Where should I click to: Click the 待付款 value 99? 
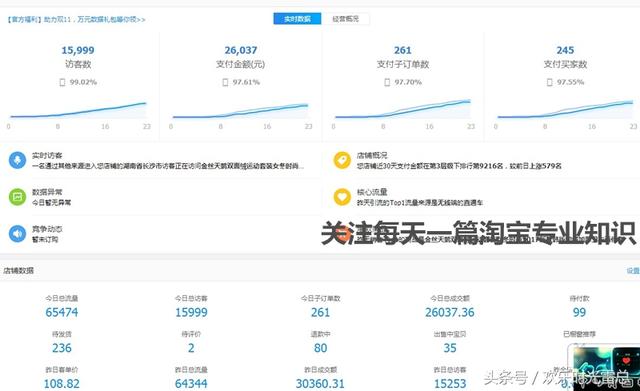click(x=579, y=313)
